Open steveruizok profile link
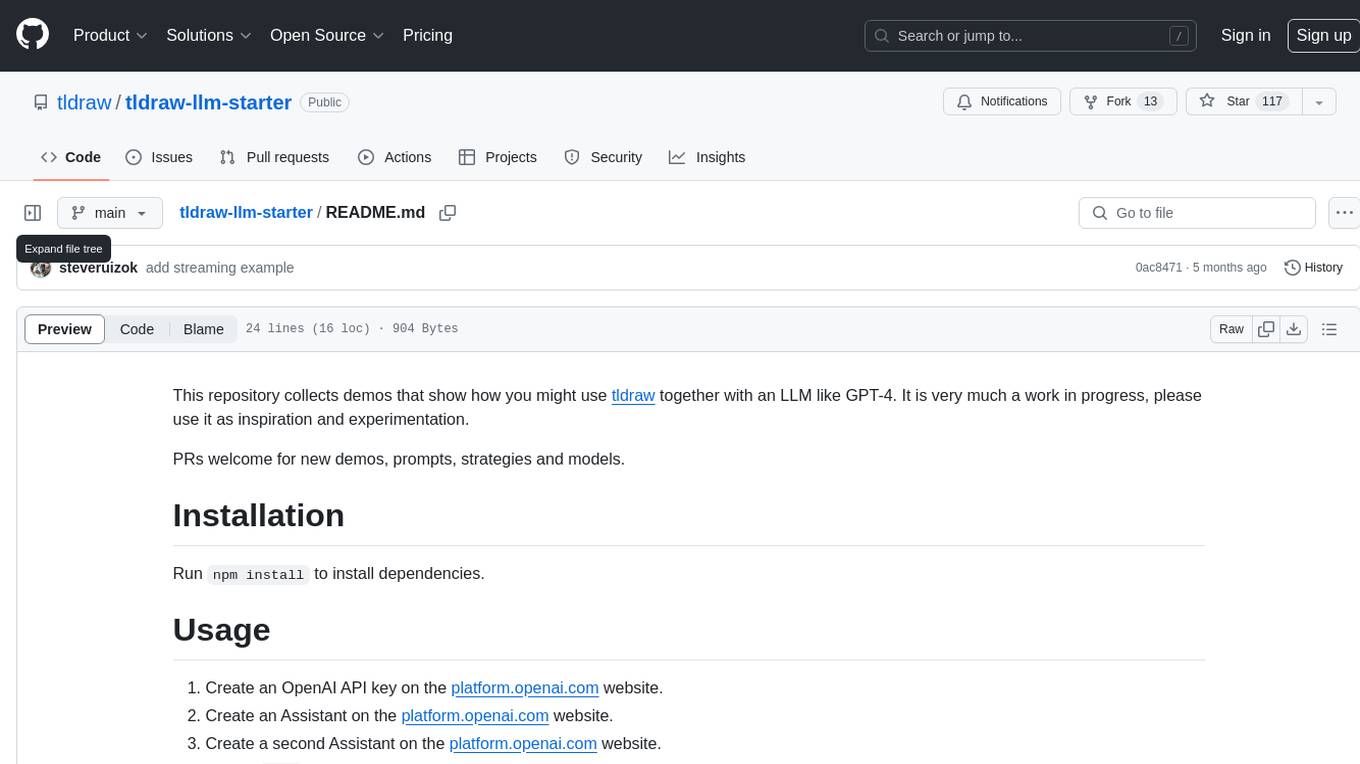 click(98, 268)
